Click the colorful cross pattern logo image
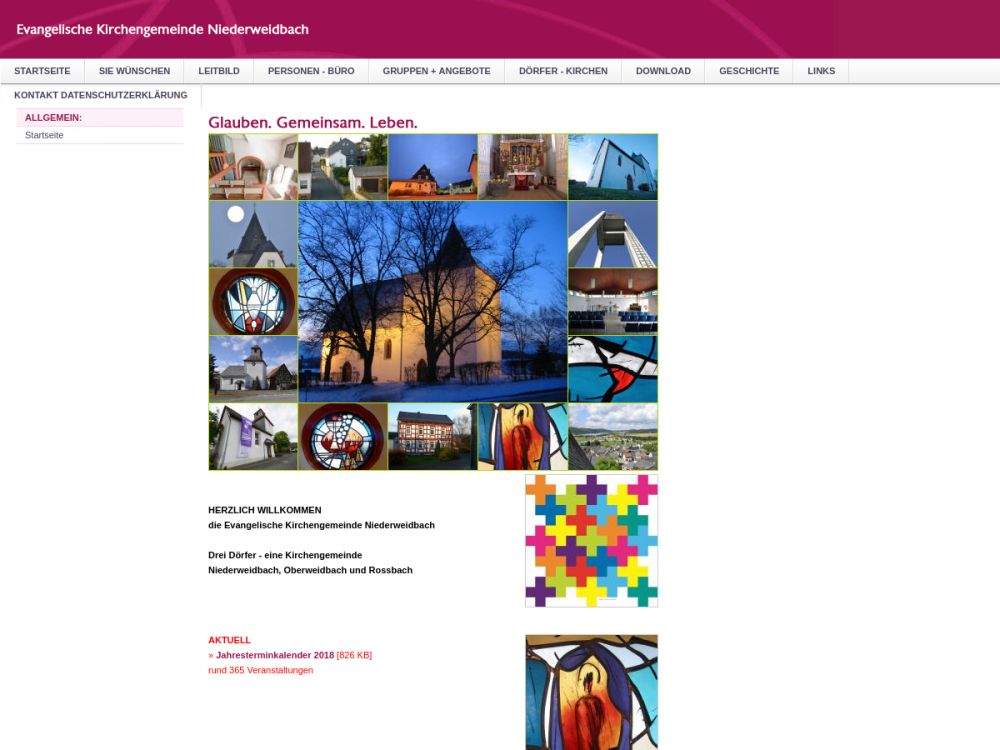The width and height of the screenshot is (1000, 750). pos(591,540)
